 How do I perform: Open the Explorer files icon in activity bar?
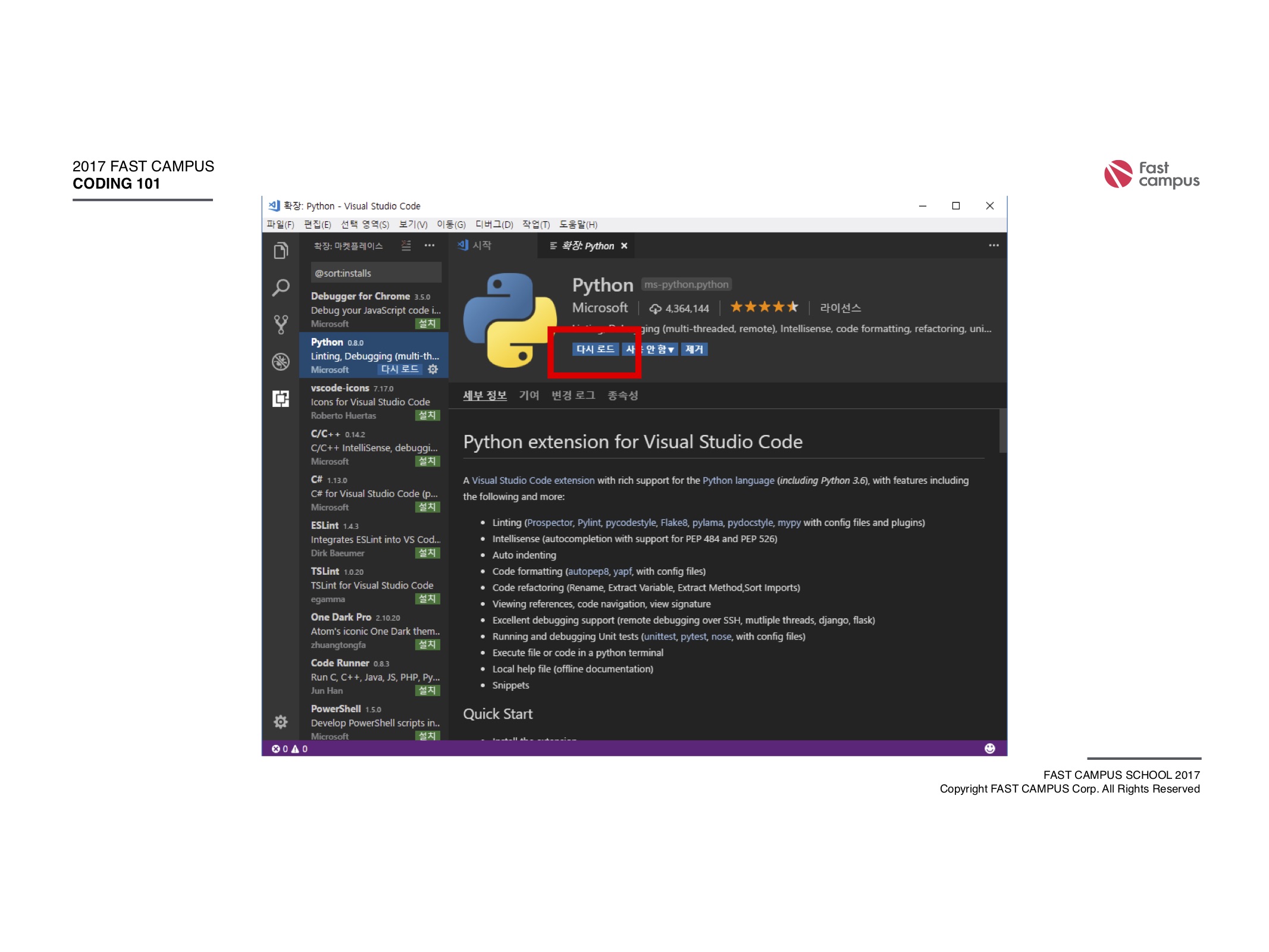point(281,251)
